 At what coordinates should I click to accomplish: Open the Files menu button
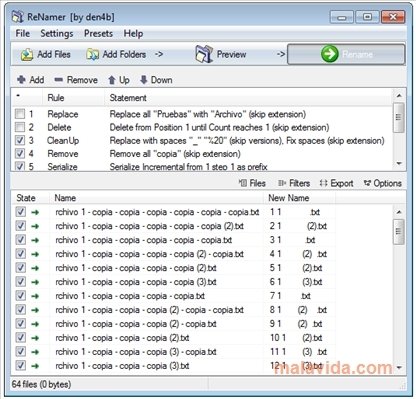(252, 183)
